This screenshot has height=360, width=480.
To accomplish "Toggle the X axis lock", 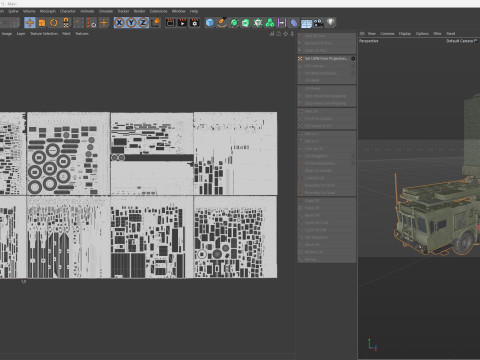I will (x=119, y=23).
